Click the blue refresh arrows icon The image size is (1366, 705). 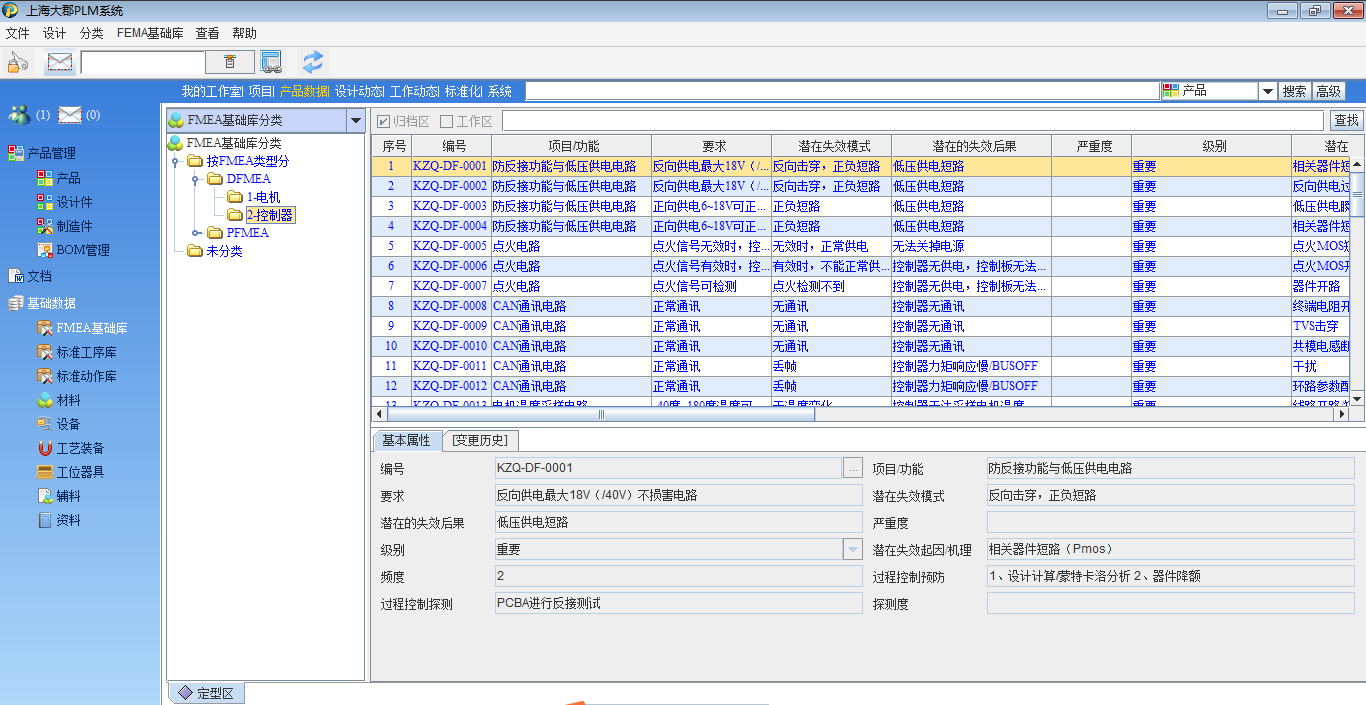click(x=313, y=62)
